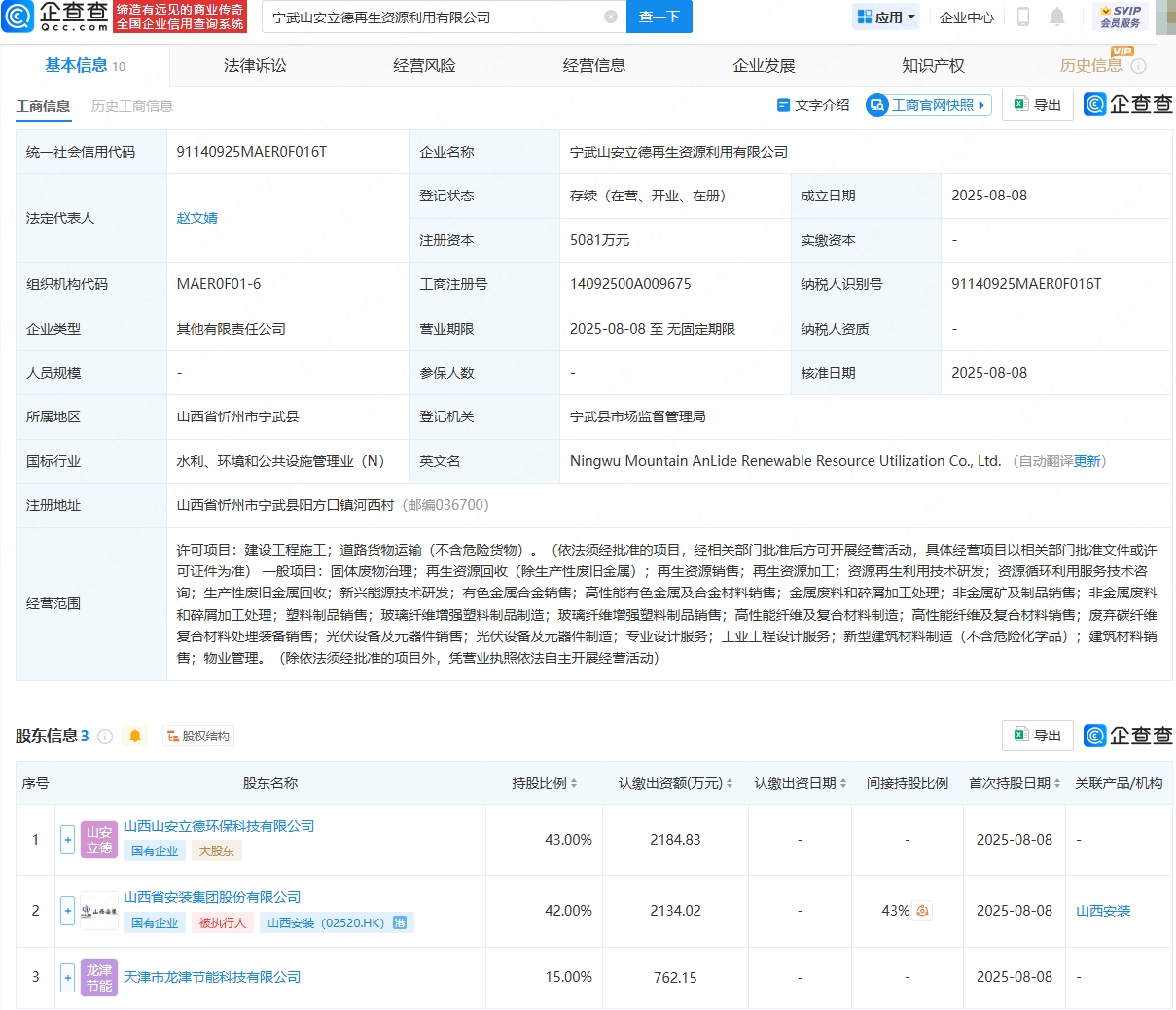Expand the 山西省安装集团 shareholder row

[67, 911]
